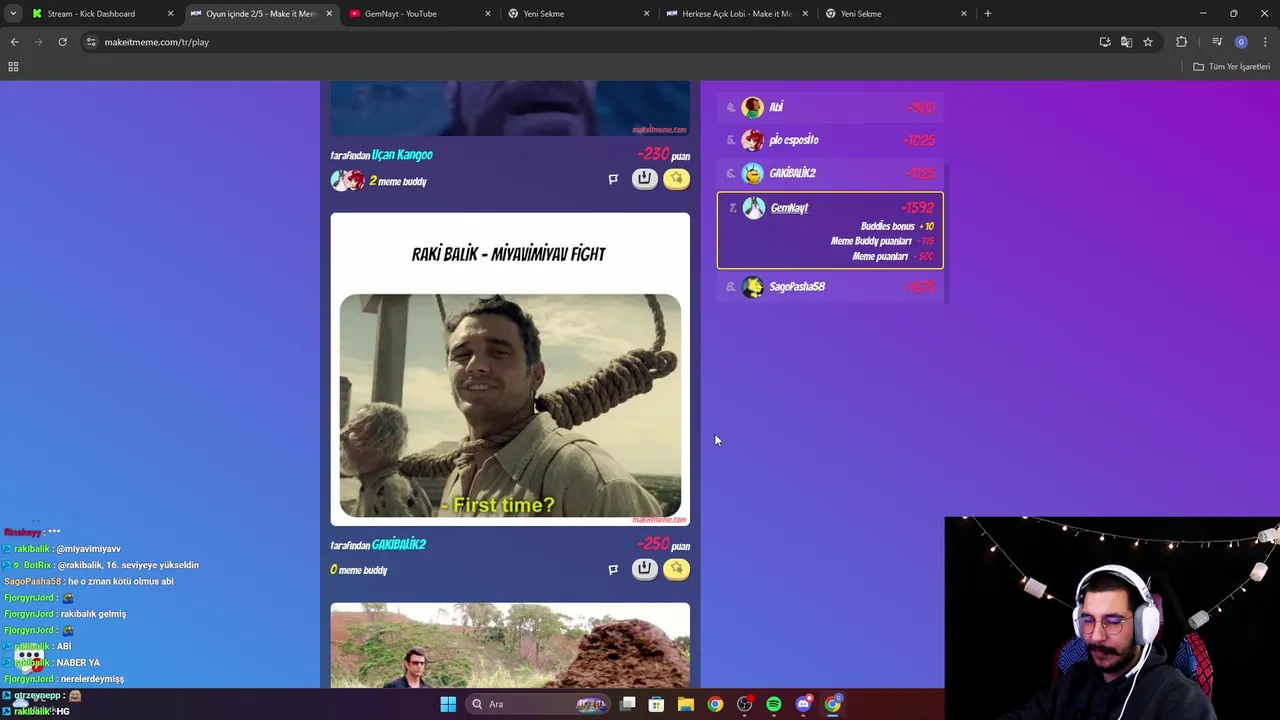Viewport: 1280px width, 720px height.
Task: Open Windows Start menu
Action: 448,704
